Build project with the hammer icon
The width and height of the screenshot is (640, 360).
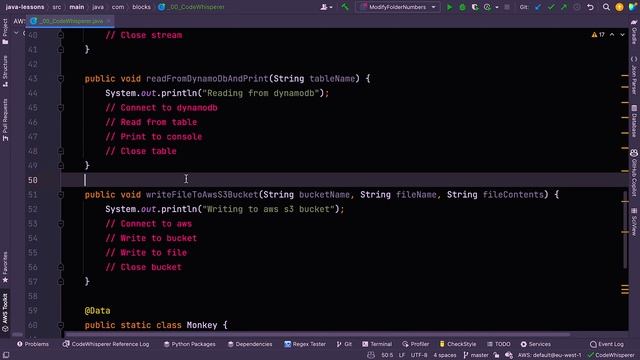pos(345,7)
